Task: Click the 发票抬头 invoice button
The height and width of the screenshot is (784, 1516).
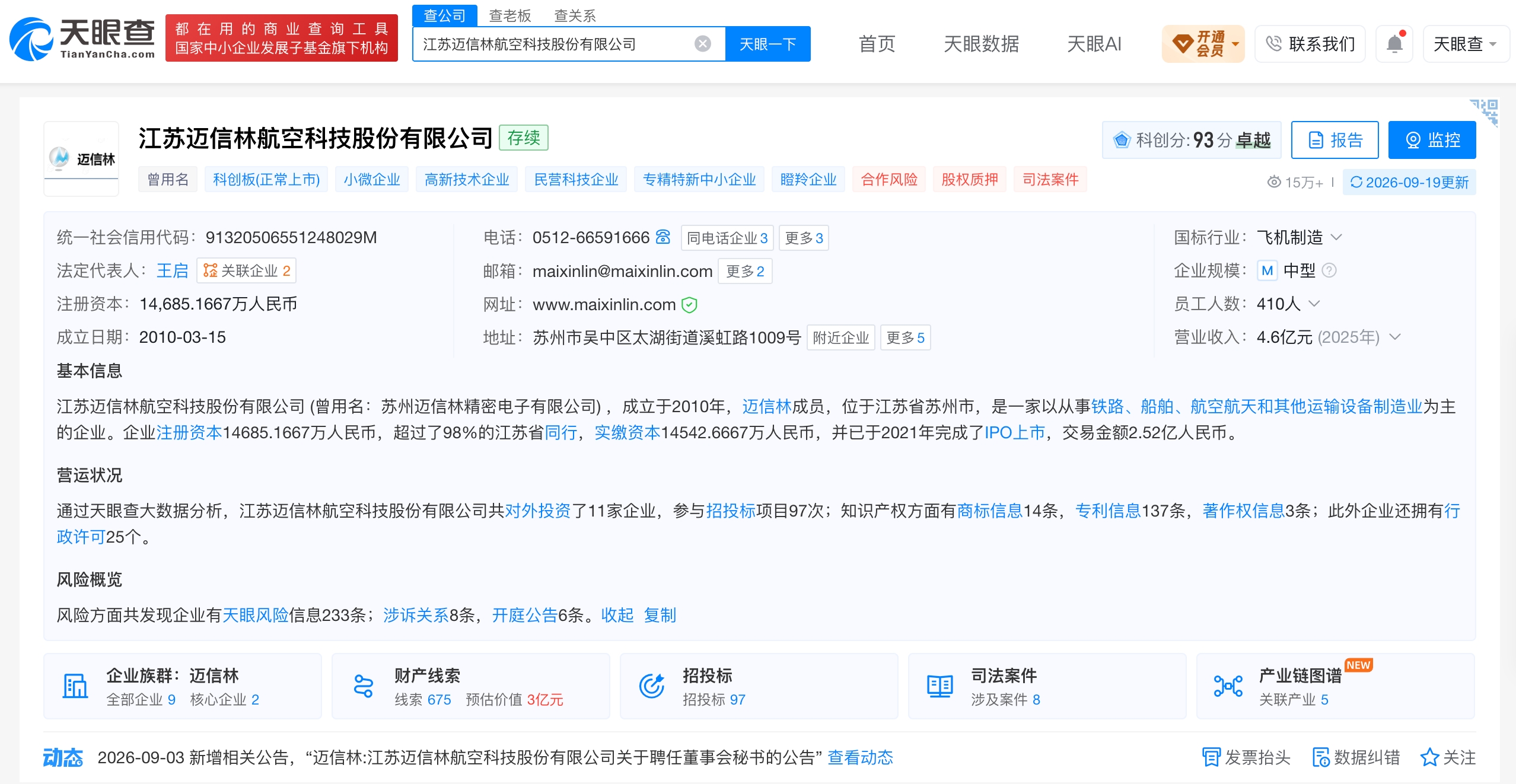Action: 1246,757
